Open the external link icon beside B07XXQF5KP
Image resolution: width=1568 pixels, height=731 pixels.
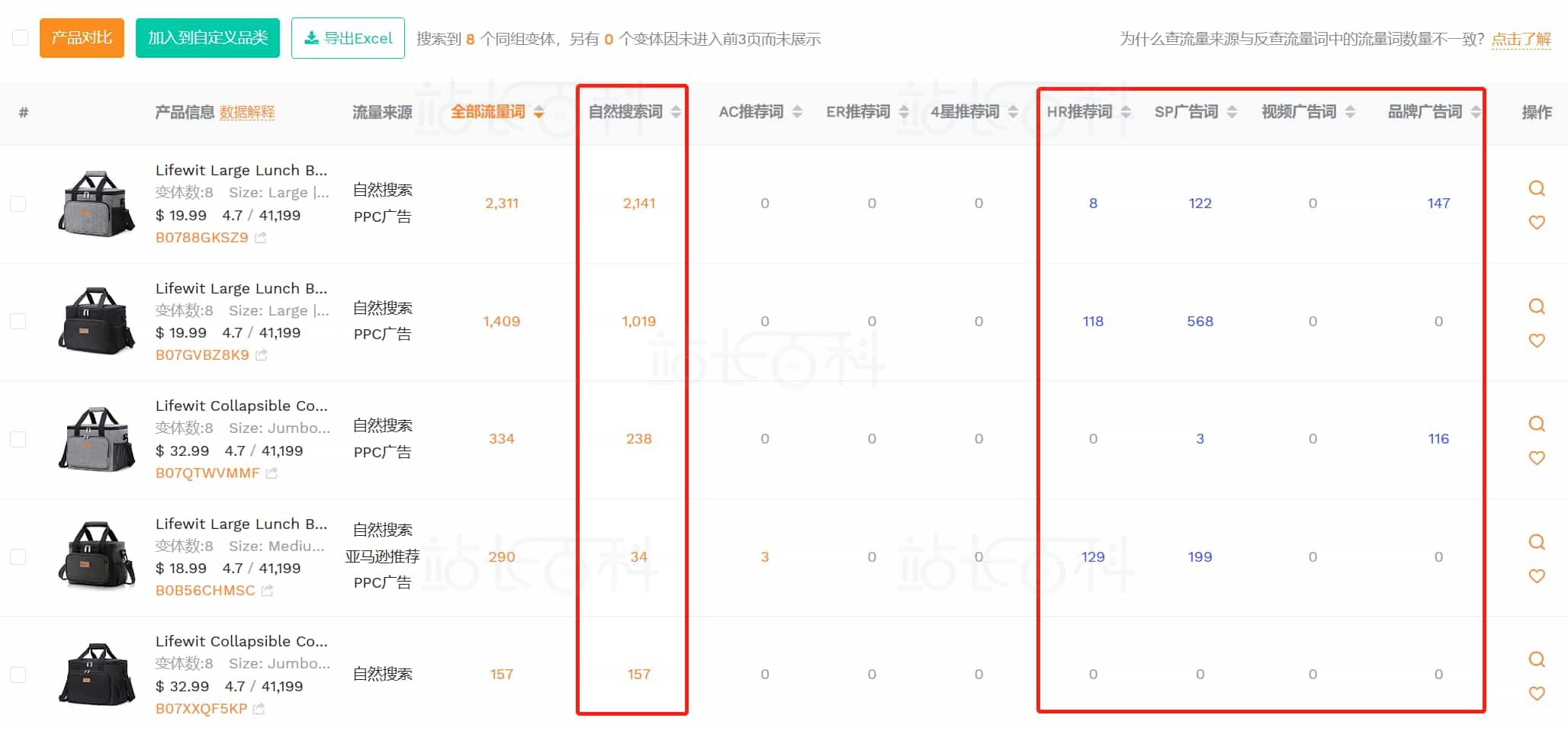pos(258,709)
